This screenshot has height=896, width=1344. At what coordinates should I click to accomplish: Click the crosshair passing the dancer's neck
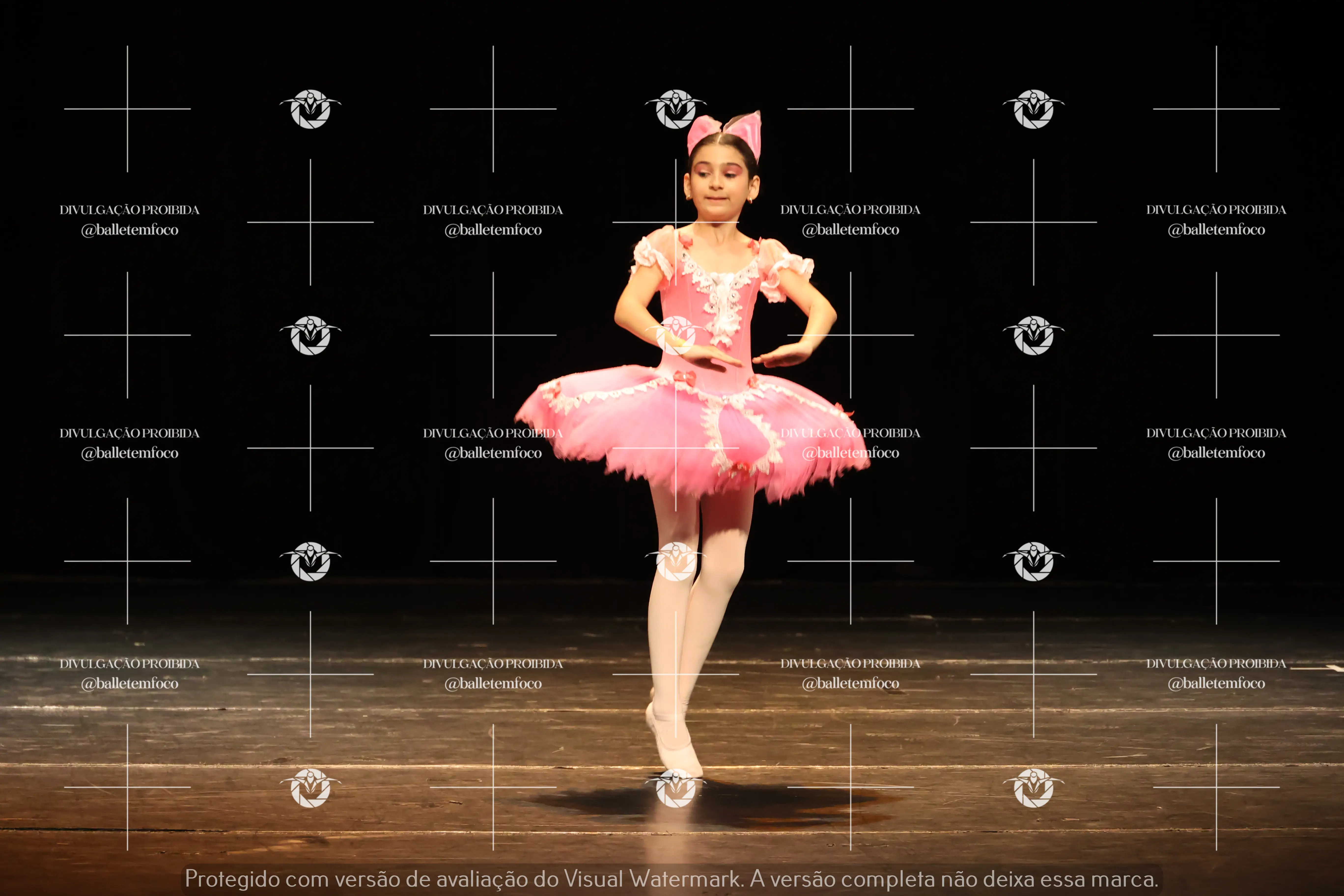(675, 222)
